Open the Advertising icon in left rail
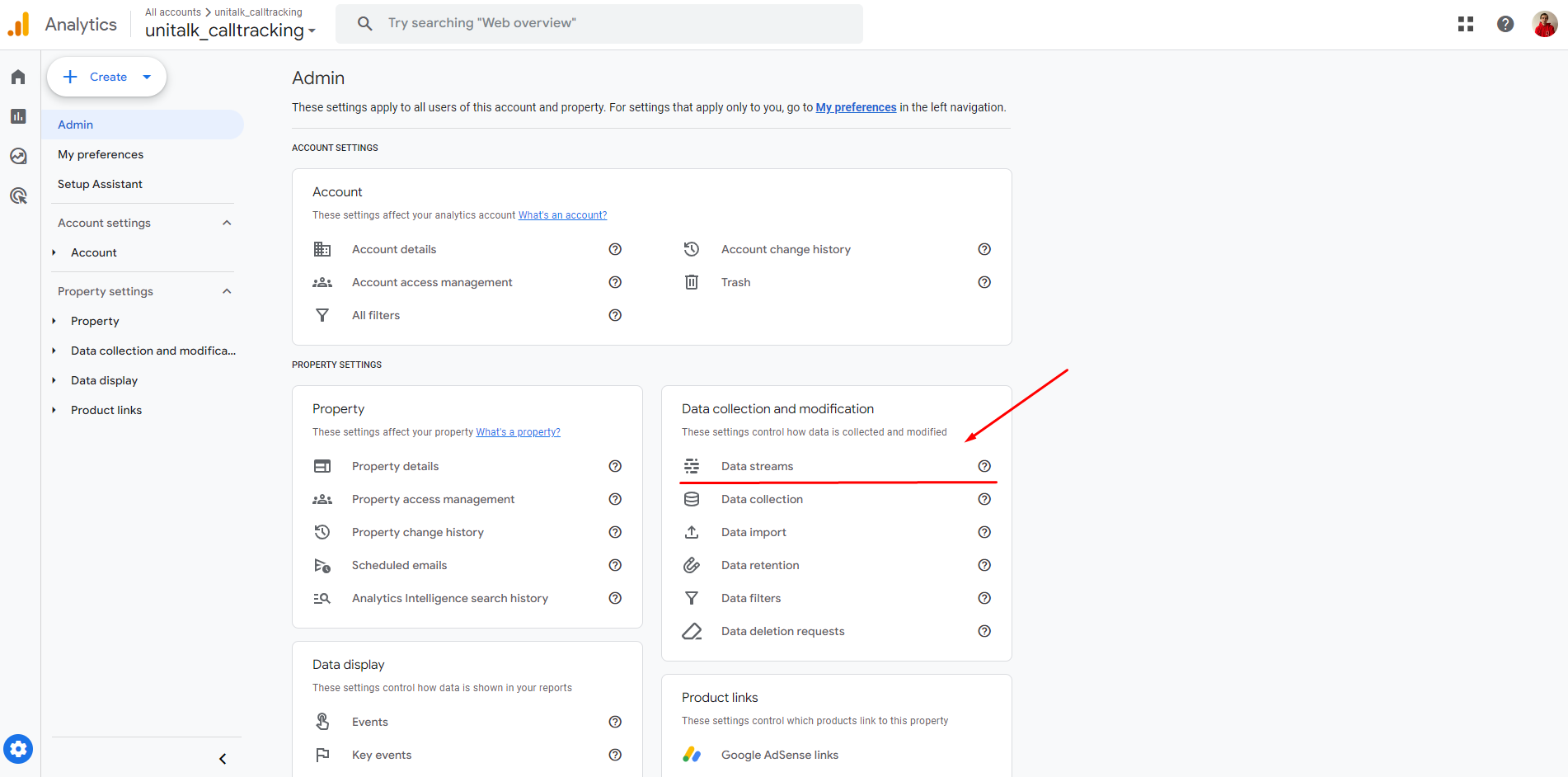 coord(18,195)
